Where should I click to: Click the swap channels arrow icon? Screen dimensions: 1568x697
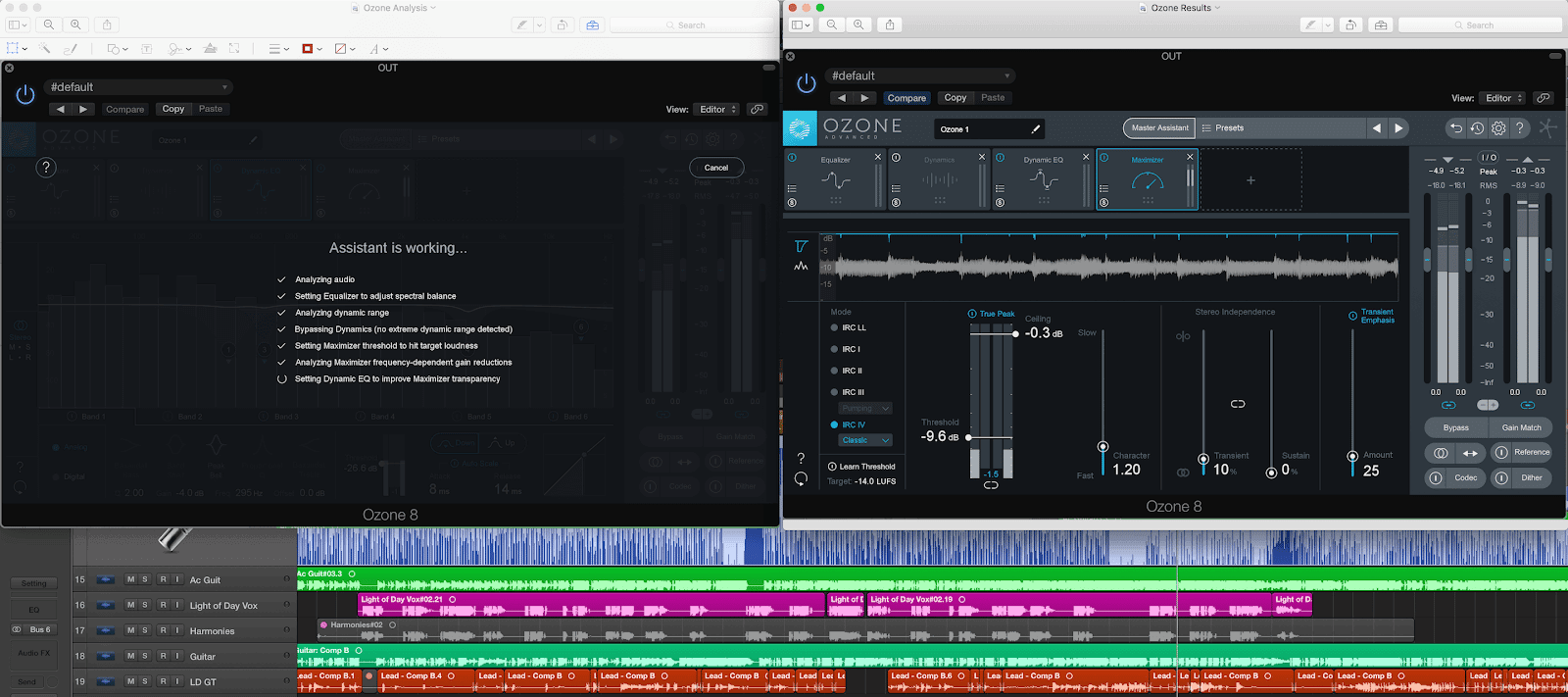pos(1470,453)
